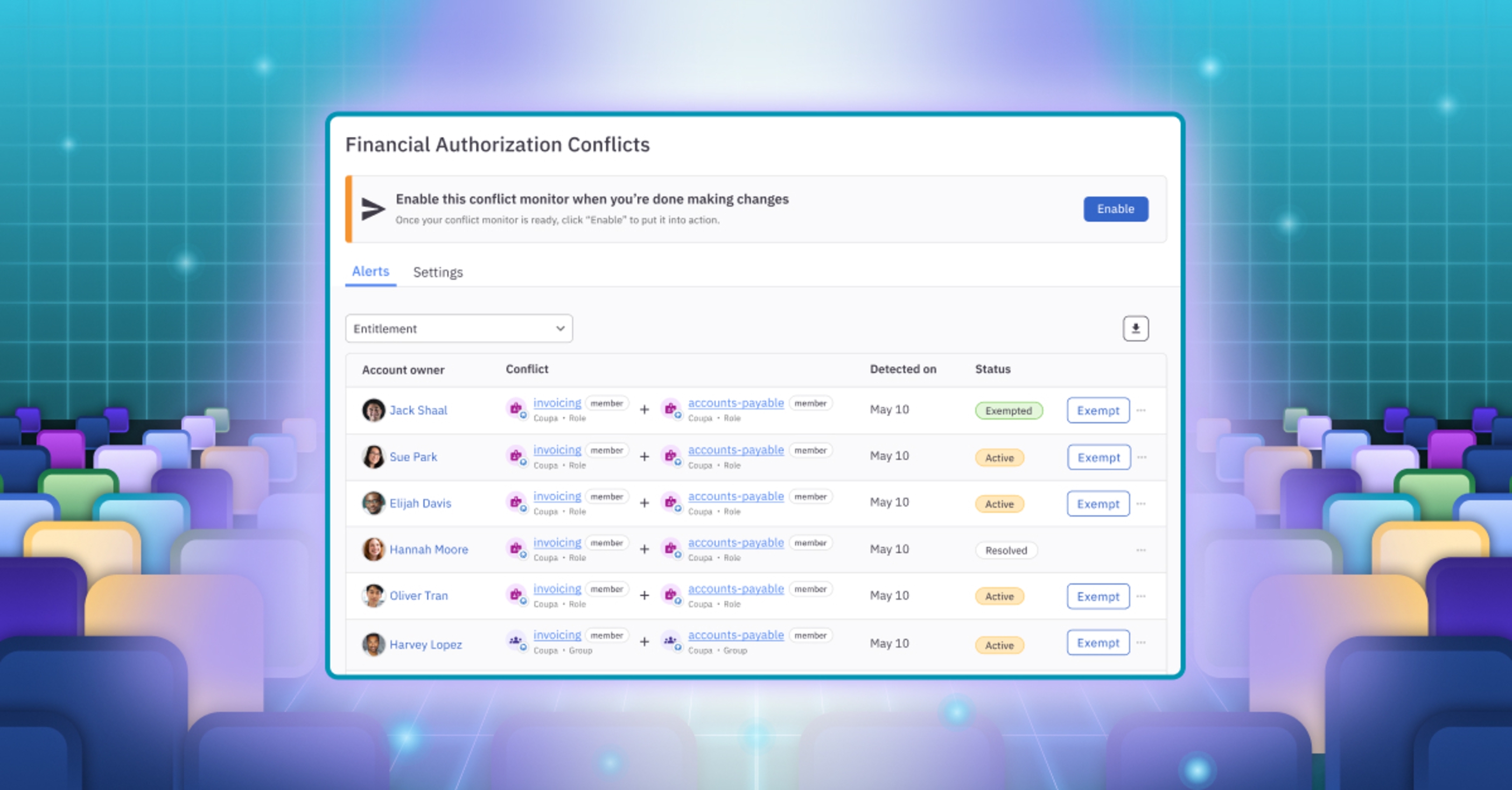Viewport: 1512px width, 790px height.
Task: Click the Resolved status pill for Hannah Moore
Action: (1006, 550)
